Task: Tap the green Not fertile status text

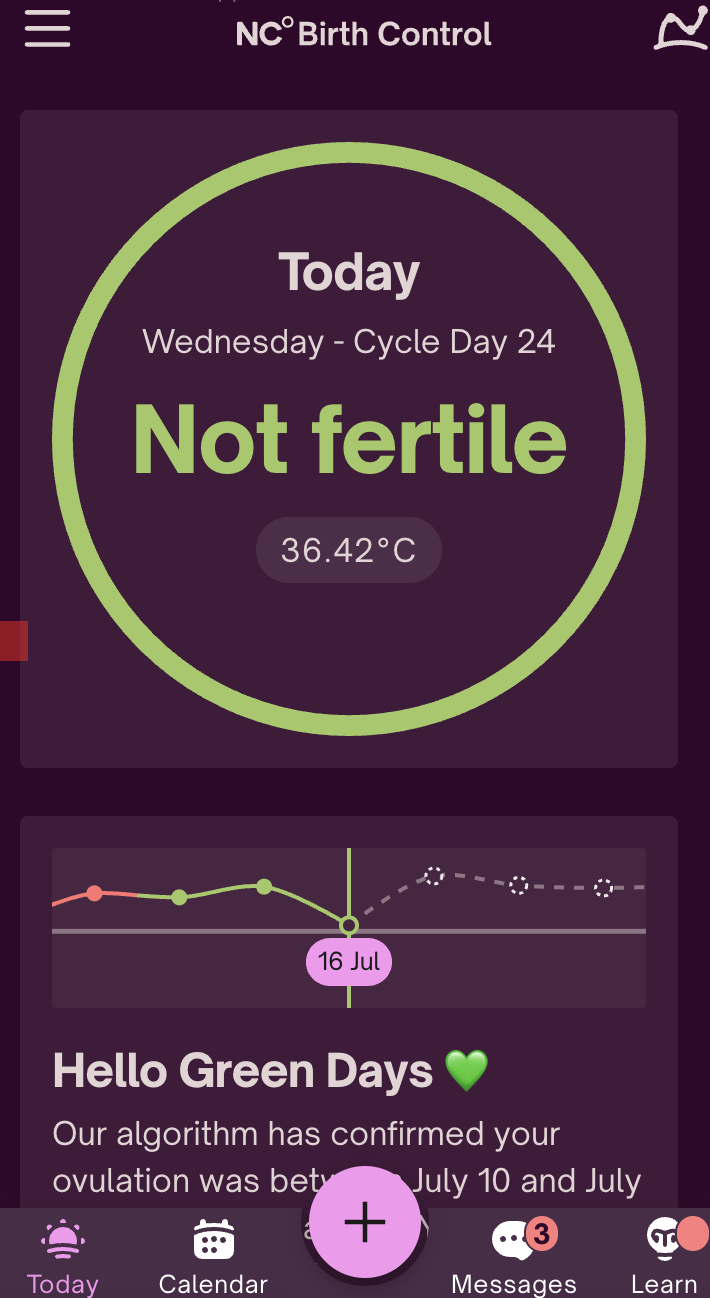Action: point(349,441)
